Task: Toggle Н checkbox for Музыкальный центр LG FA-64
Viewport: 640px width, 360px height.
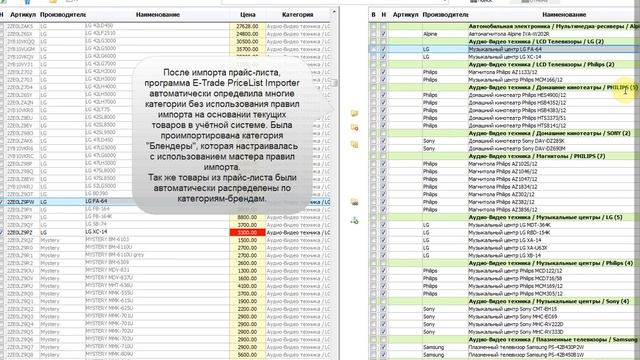Action: [383, 49]
